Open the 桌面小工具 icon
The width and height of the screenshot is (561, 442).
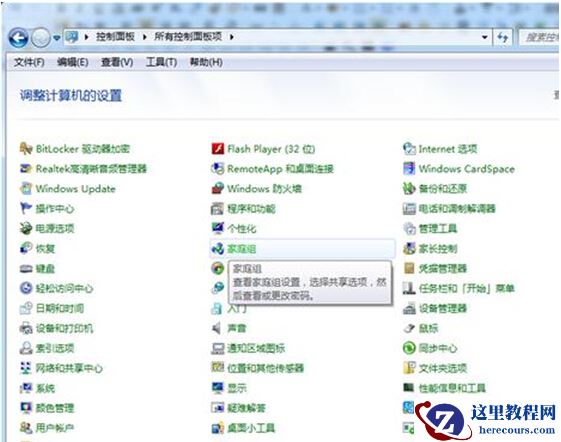(218, 428)
